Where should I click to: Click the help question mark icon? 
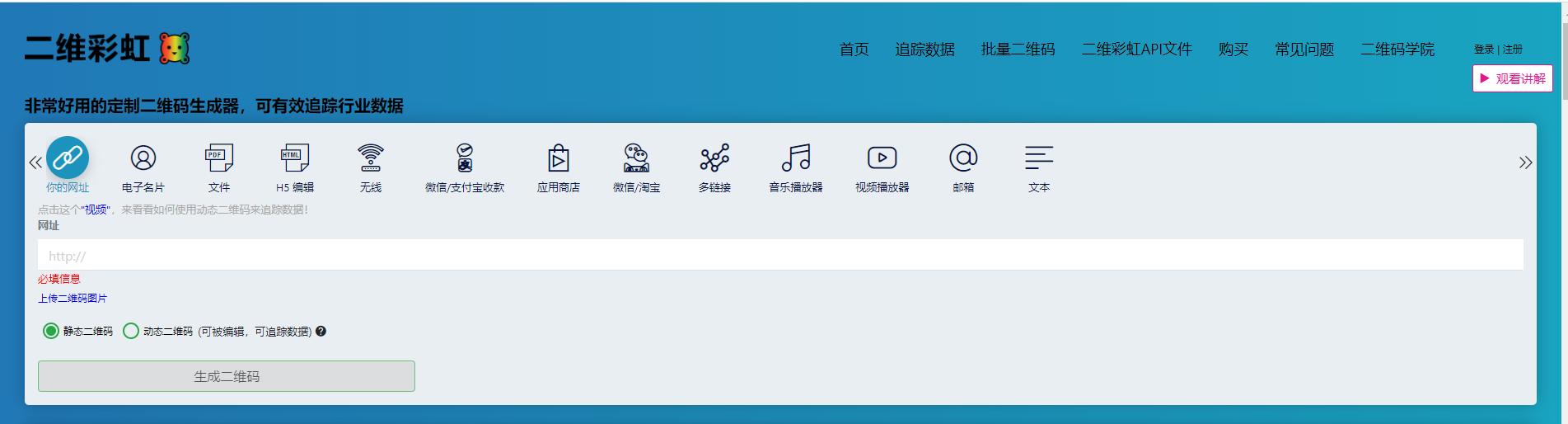click(321, 331)
